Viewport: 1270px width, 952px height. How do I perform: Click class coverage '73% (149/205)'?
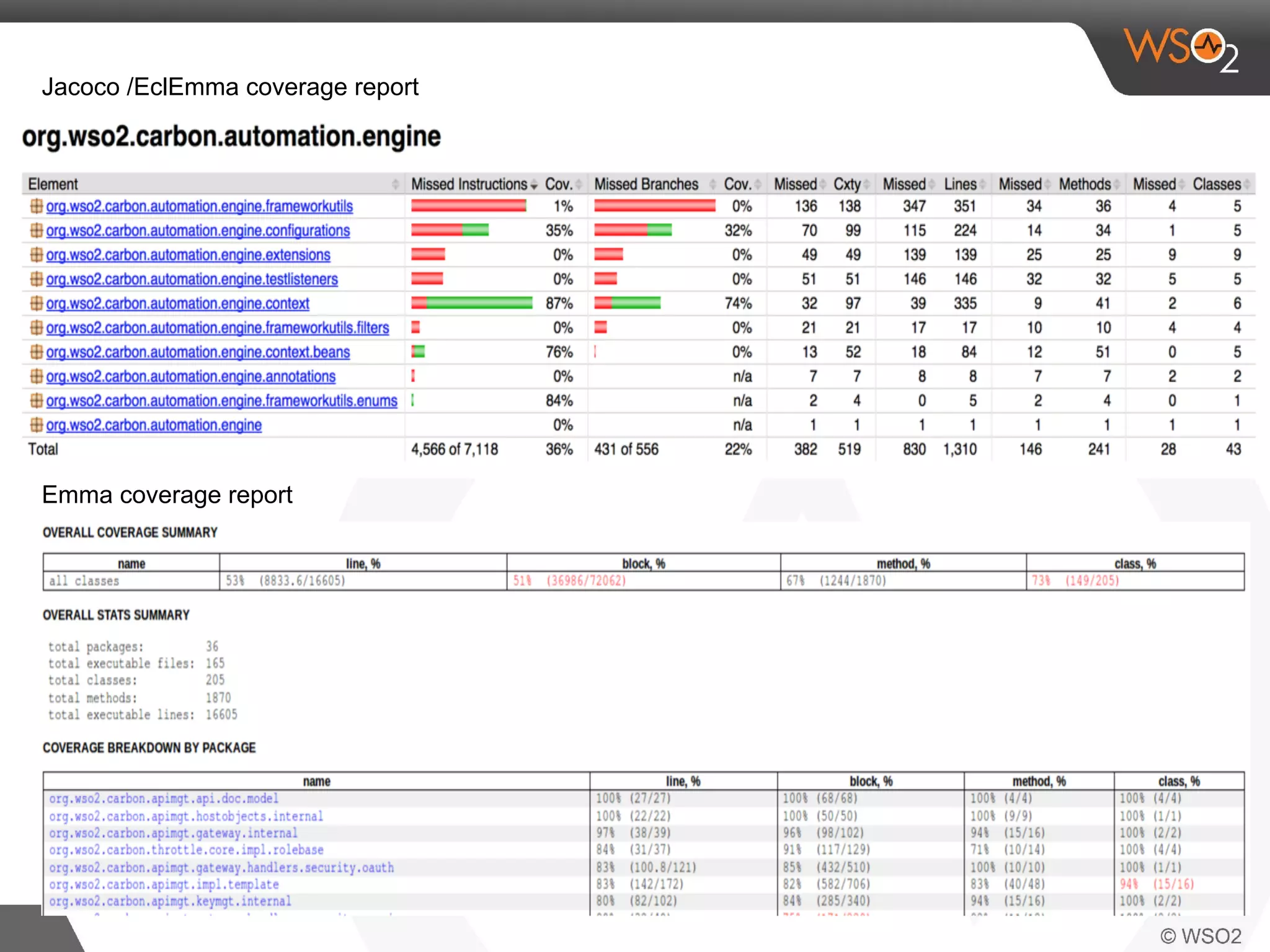tap(1075, 581)
